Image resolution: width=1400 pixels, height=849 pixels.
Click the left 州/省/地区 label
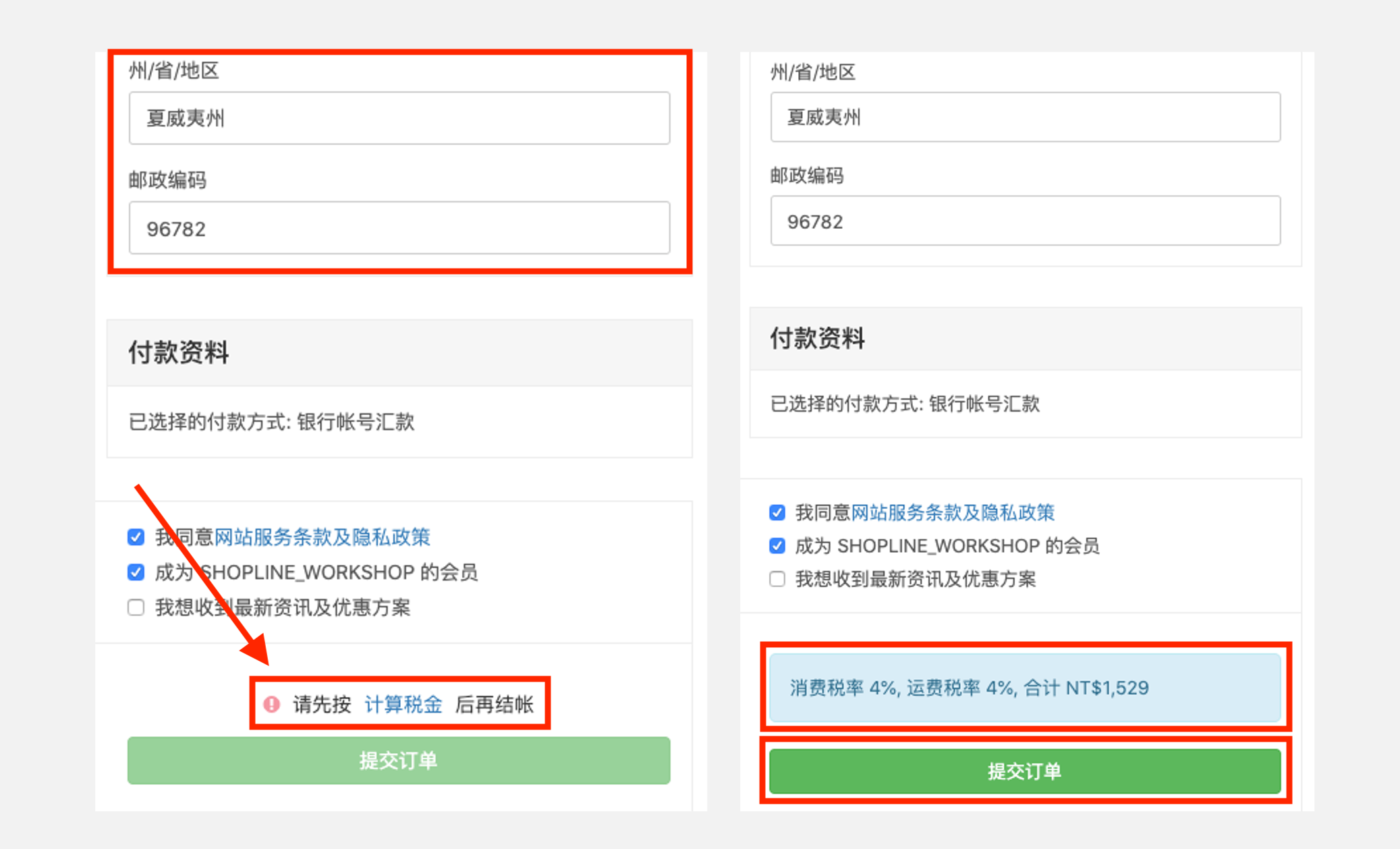[x=173, y=70]
